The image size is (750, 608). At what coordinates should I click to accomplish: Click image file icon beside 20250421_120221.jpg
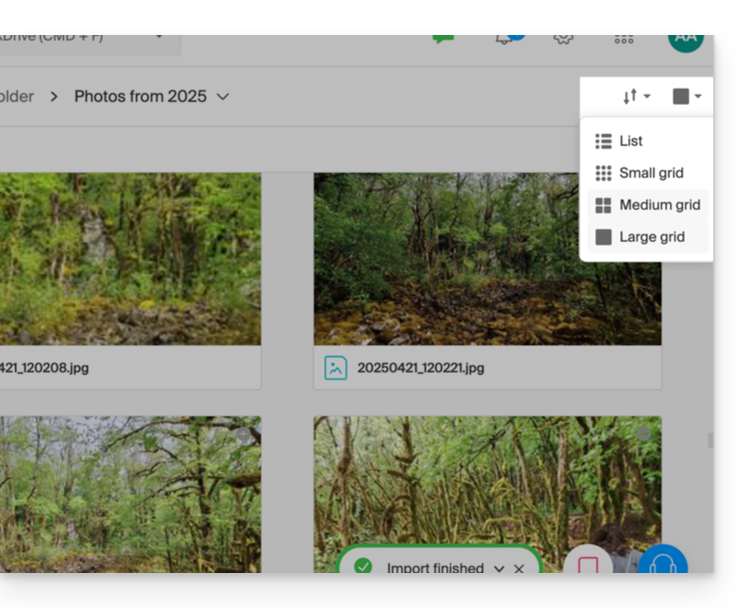tap(336, 368)
